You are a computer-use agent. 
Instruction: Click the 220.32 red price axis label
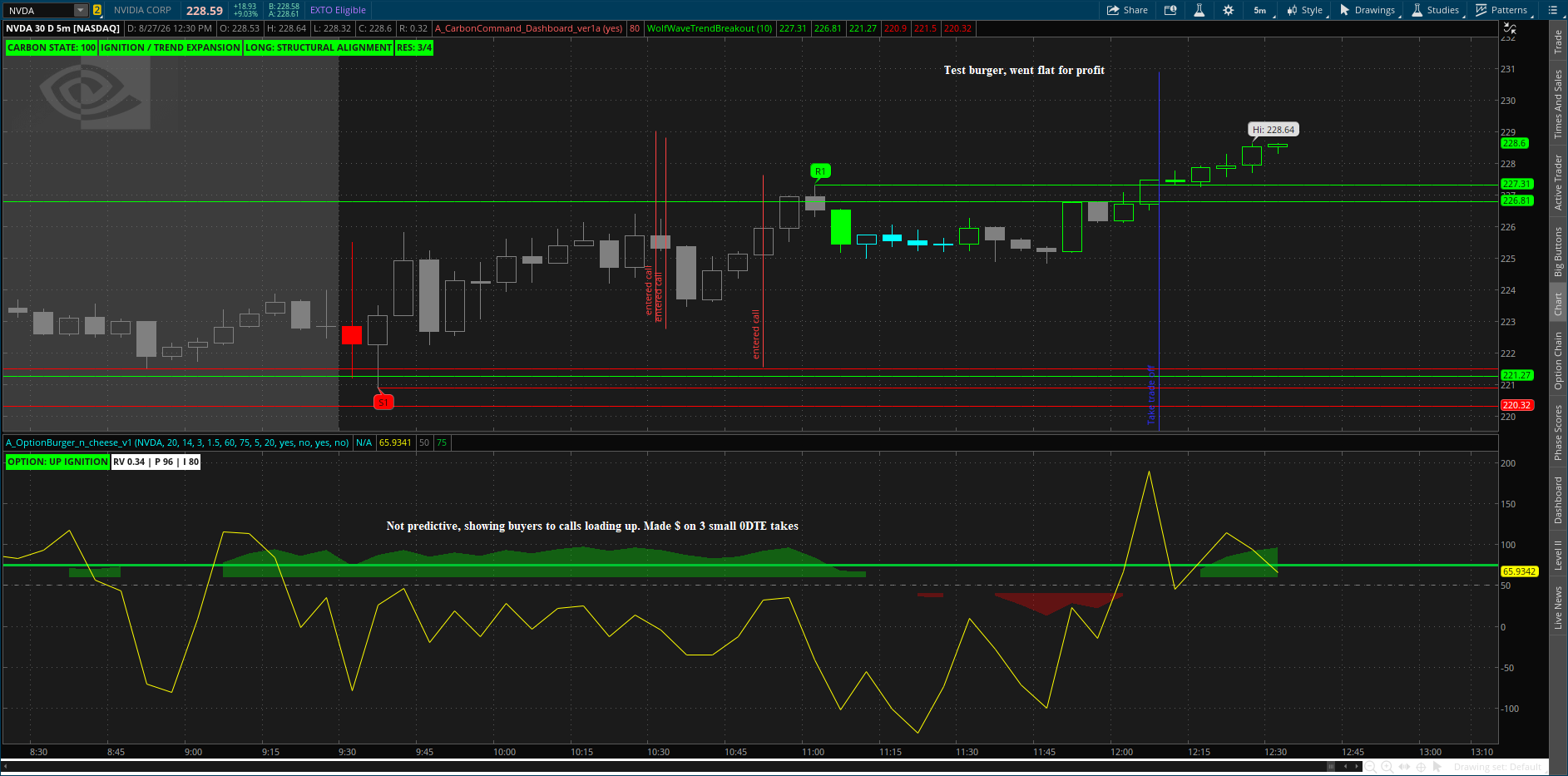click(1516, 405)
